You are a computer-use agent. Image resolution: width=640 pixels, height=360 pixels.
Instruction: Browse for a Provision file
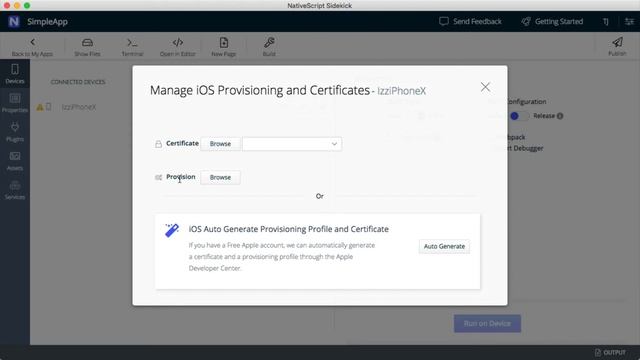pyautogui.click(x=220, y=177)
